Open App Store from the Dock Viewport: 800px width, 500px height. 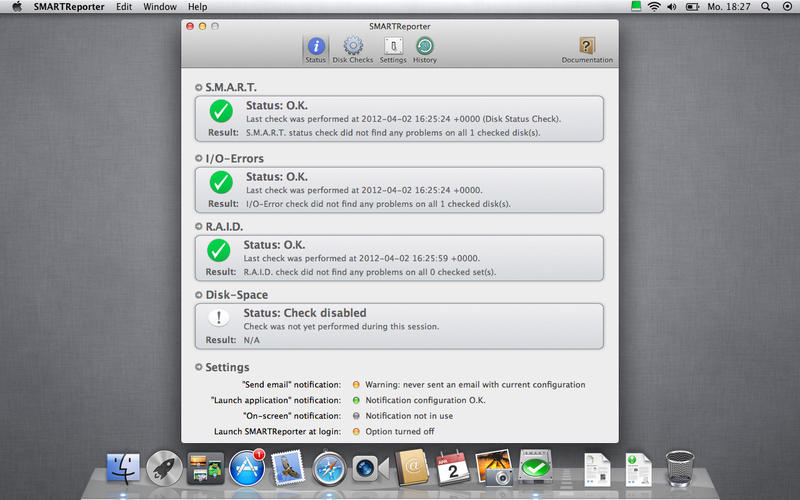tap(246, 466)
